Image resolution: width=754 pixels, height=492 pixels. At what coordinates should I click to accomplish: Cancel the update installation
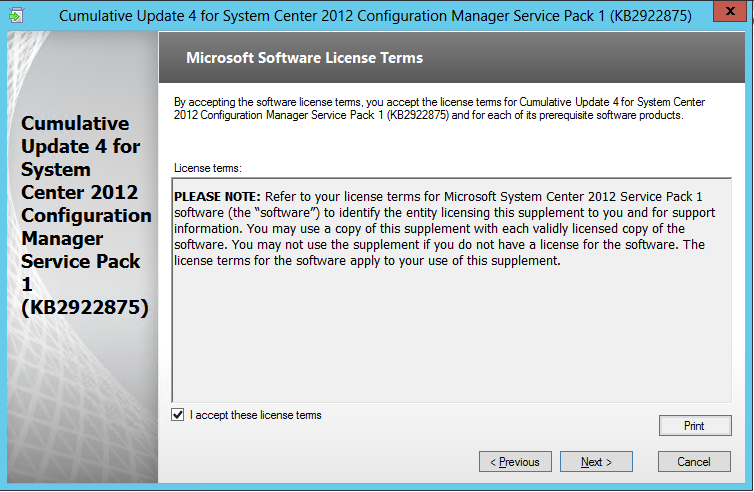click(694, 462)
